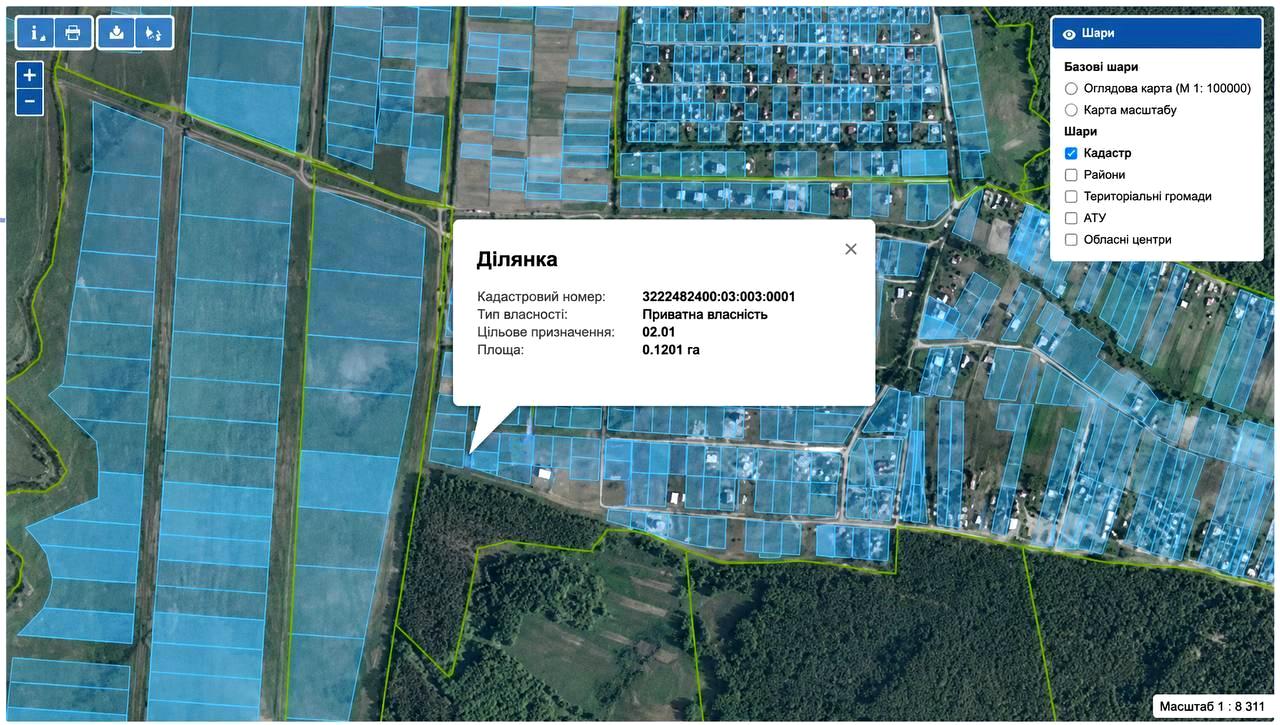The width and height of the screenshot is (1280, 725).
Task: Zoom in with the plus button
Action: pos(30,75)
